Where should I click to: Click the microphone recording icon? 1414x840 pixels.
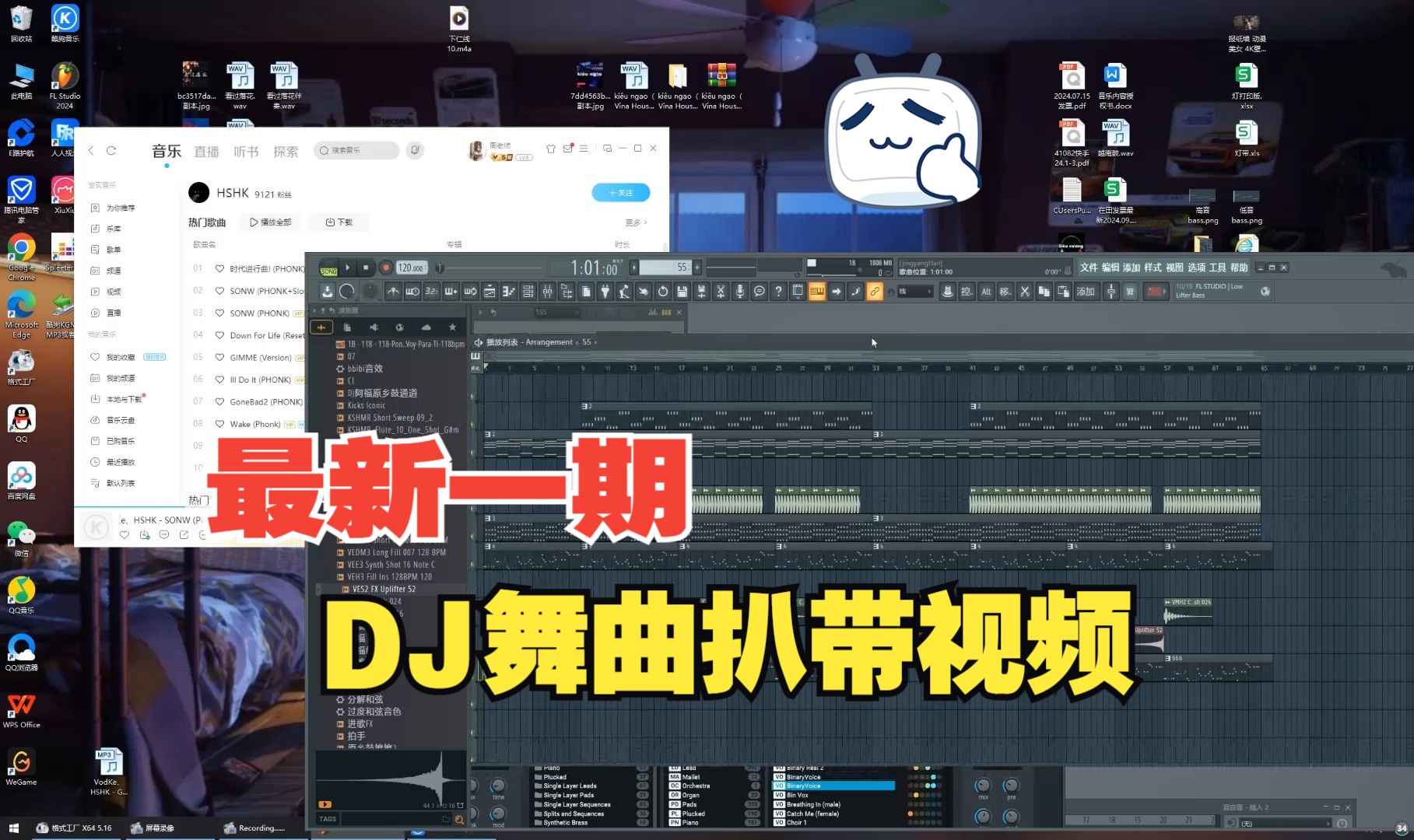tap(740, 291)
